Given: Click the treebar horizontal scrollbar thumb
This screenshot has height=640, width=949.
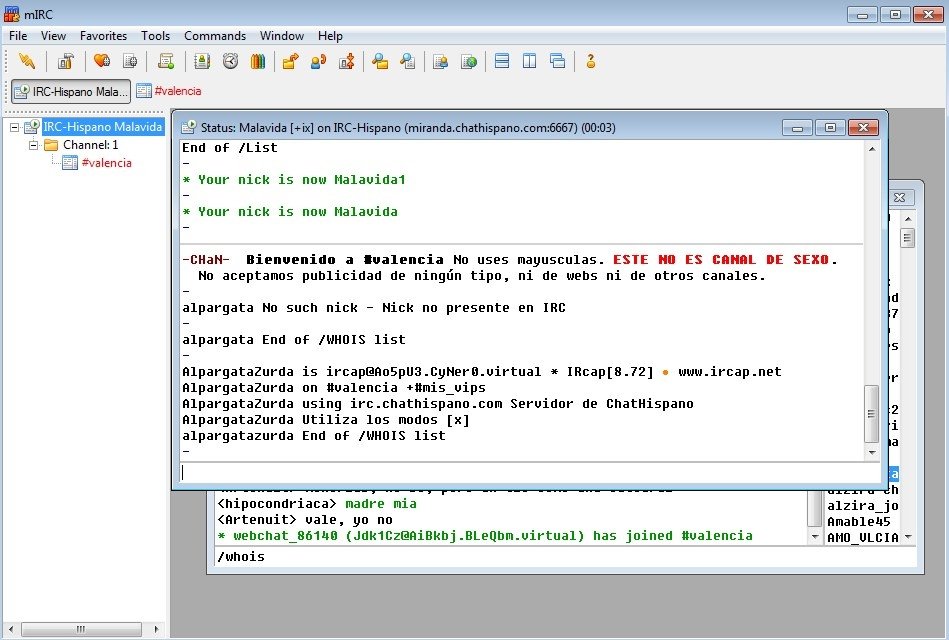Looking at the screenshot, I should (80, 629).
